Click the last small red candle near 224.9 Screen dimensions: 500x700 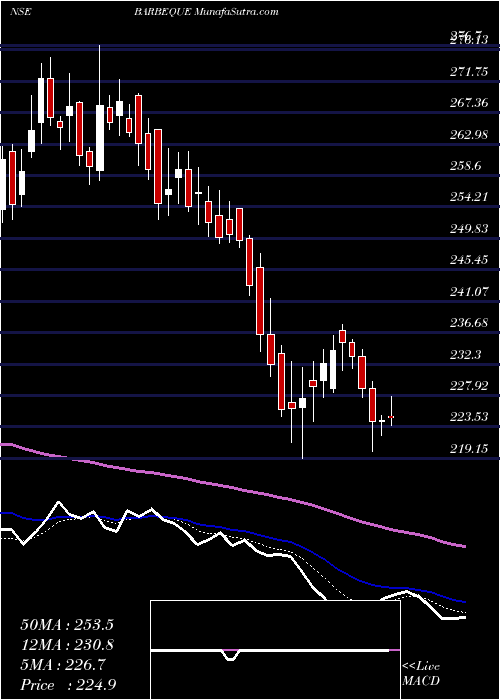(392, 416)
